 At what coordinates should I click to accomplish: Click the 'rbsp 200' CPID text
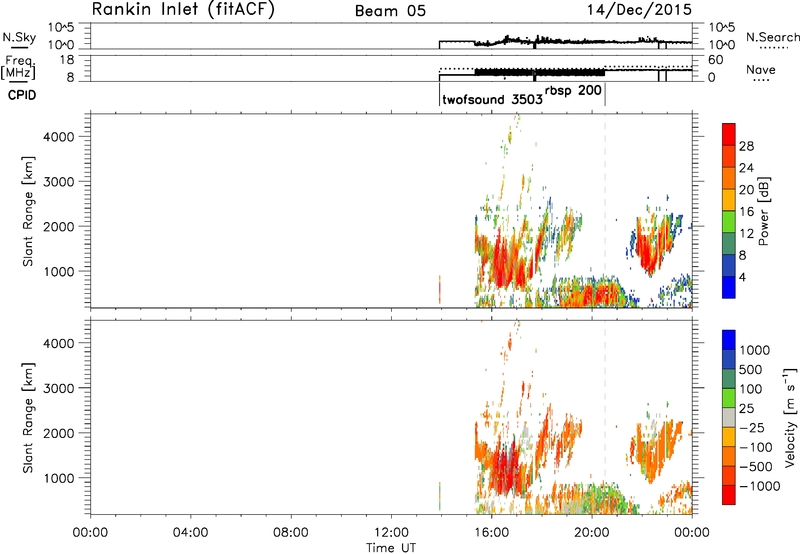[573, 91]
